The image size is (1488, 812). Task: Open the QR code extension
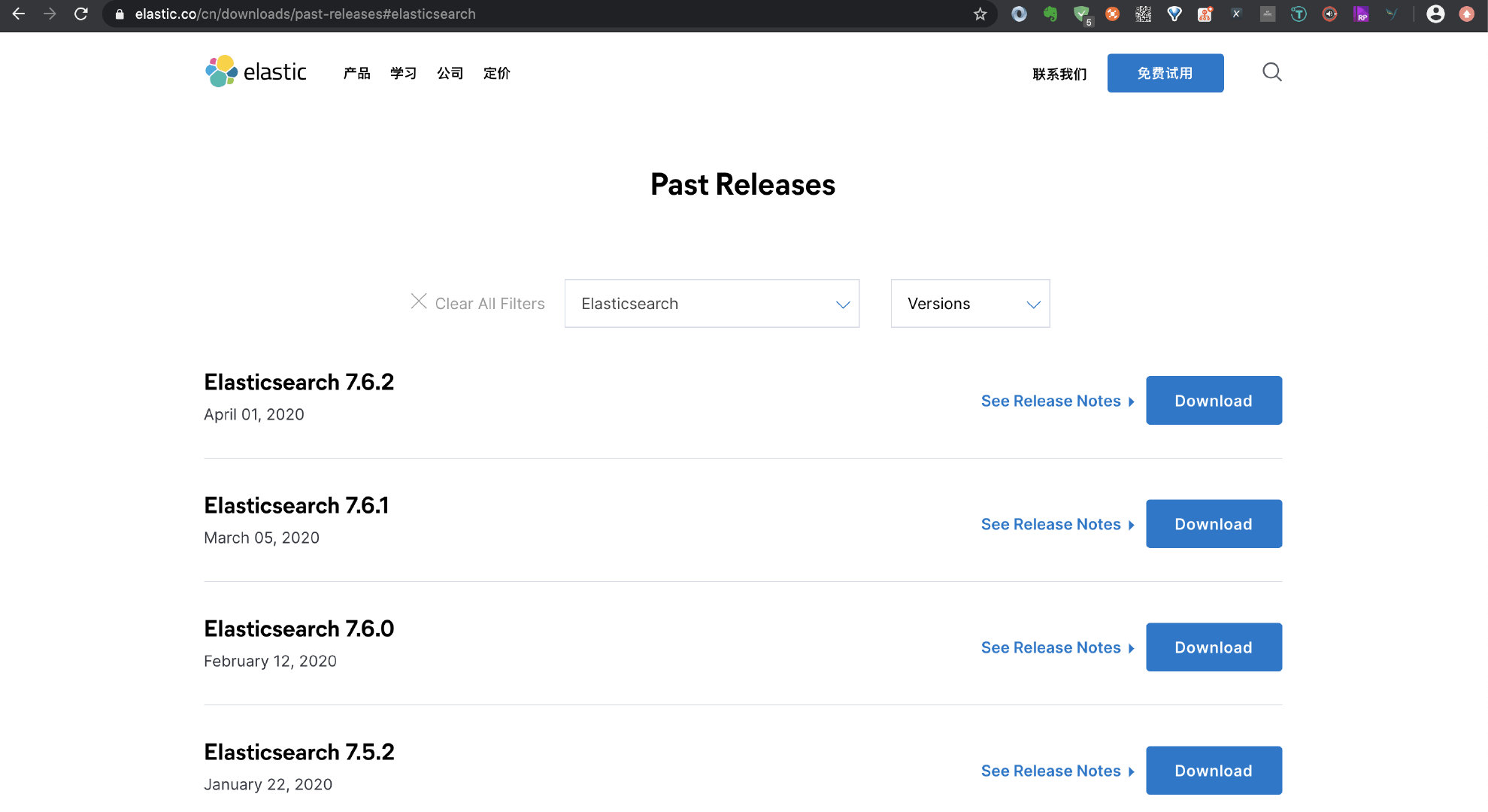(1143, 14)
